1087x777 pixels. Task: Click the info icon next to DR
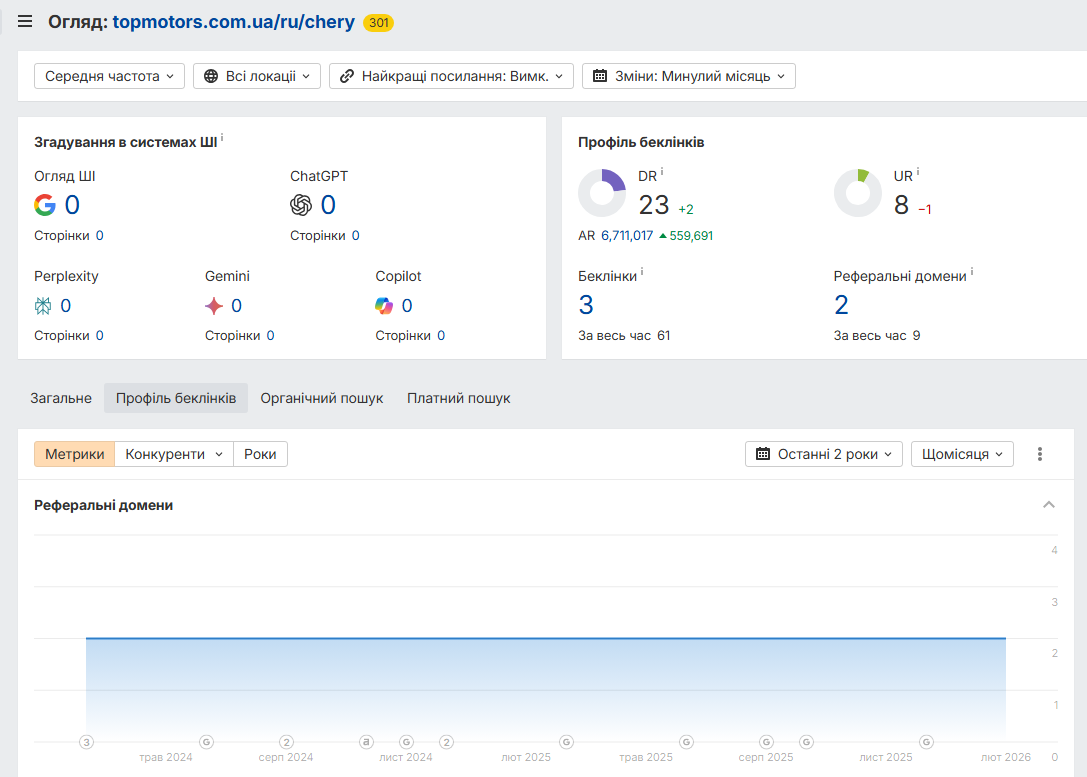click(x=662, y=171)
